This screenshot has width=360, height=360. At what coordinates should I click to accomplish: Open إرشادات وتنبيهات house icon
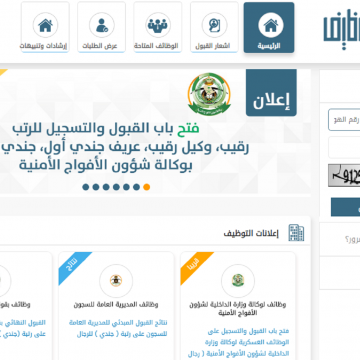(45, 25)
